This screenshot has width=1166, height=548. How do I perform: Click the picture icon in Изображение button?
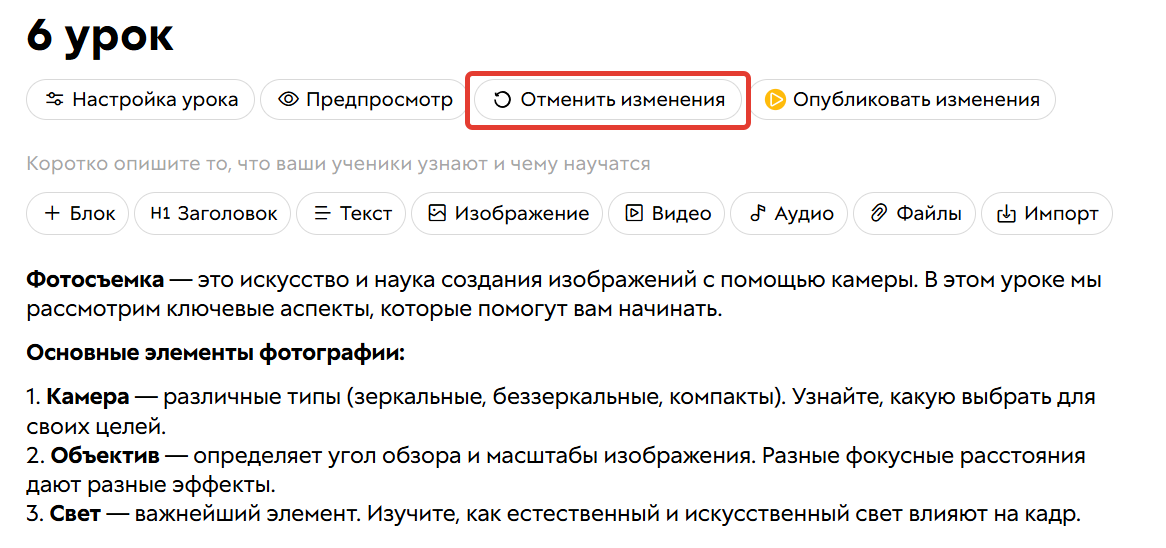tap(437, 214)
